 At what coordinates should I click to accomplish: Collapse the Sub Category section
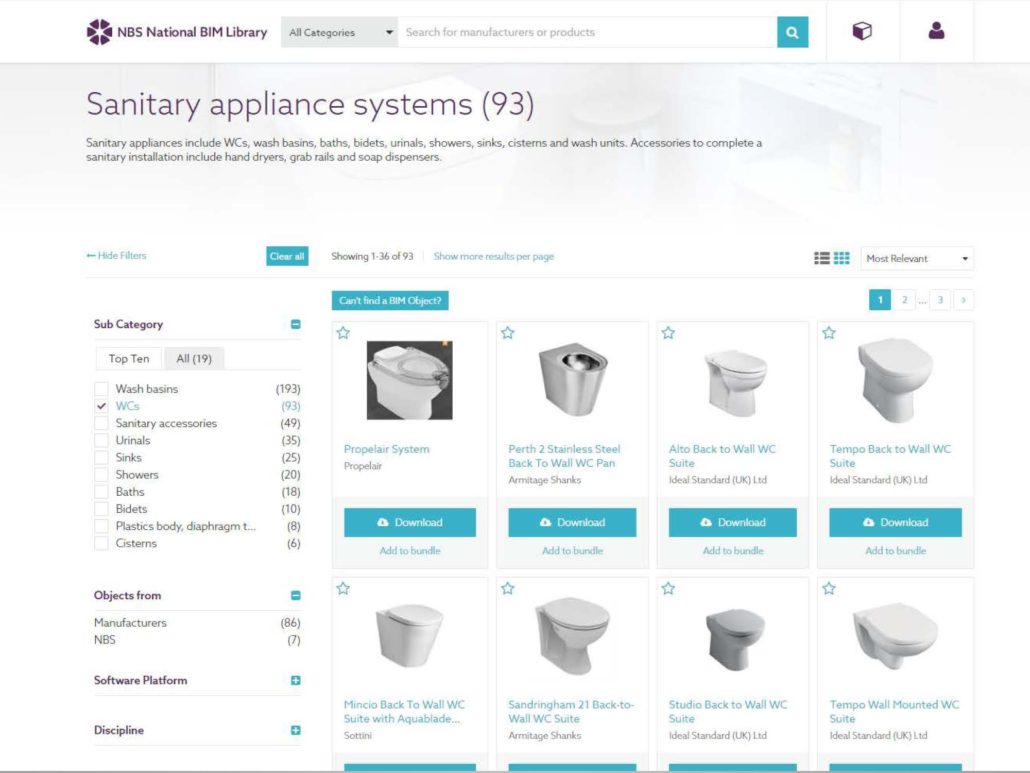tap(296, 324)
